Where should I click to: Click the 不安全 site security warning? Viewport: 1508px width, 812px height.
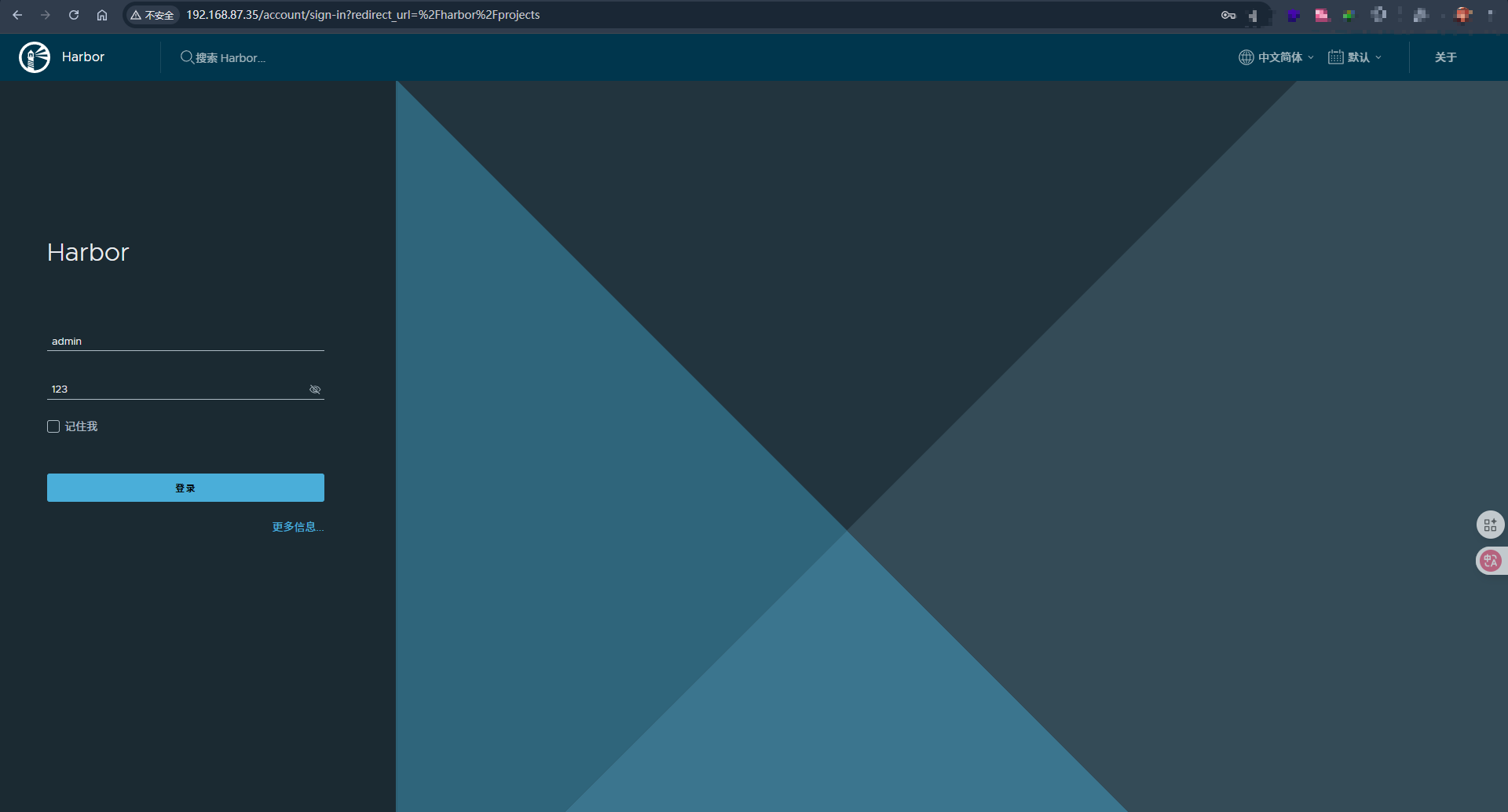click(x=152, y=15)
